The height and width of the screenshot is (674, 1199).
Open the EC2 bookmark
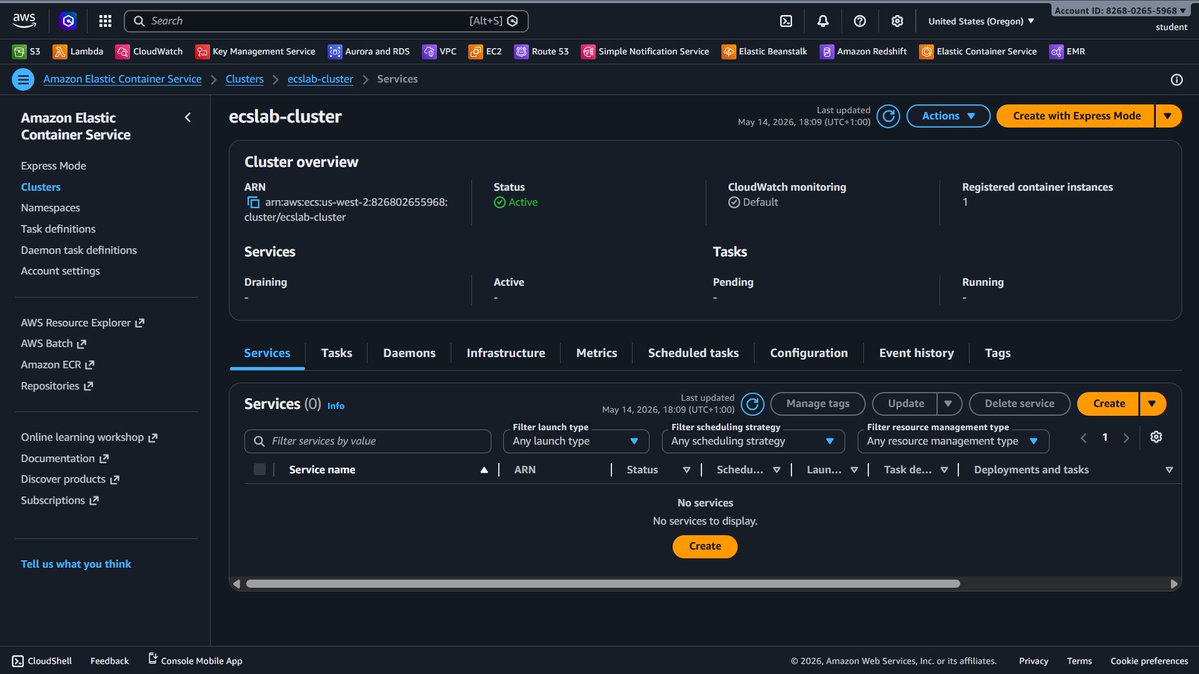coord(486,51)
